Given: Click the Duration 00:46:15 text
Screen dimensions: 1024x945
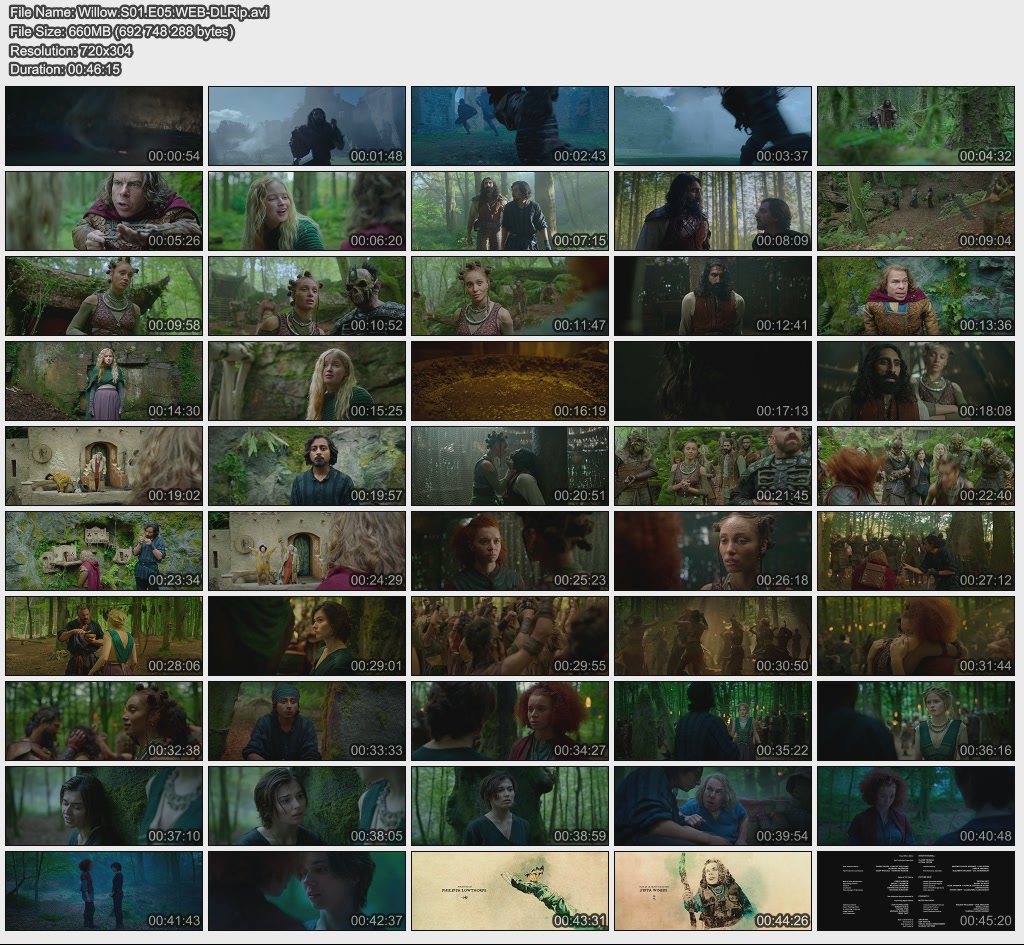Looking at the screenshot, I should click(65, 69).
